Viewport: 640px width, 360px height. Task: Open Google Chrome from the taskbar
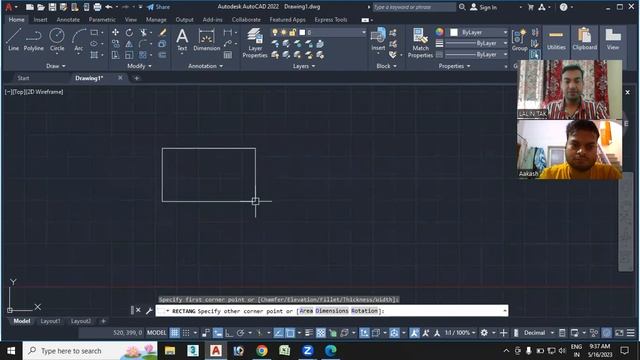click(262, 351)
